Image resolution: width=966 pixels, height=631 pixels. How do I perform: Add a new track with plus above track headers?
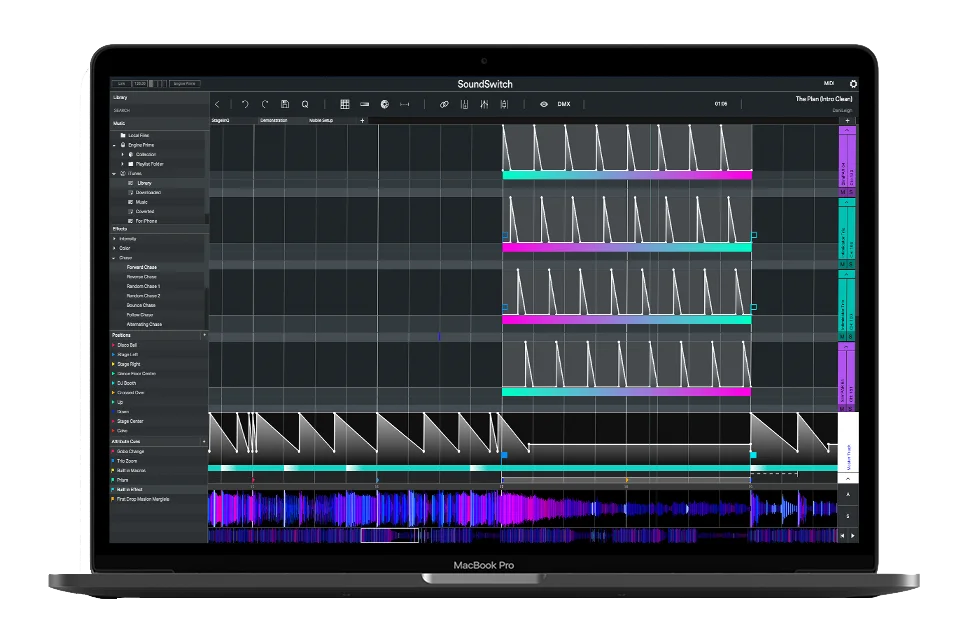(848, 121)
